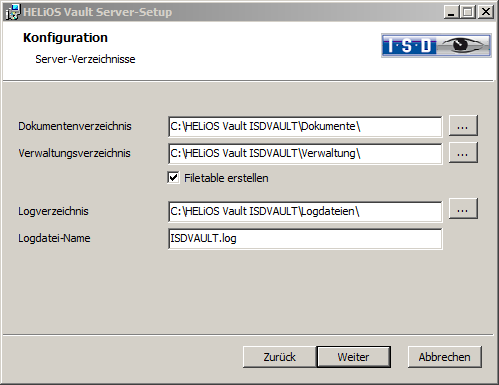The width and height of the screenshot is (499, 385).
Task: Close the HELiOS Vault Server-Setup dialog
Action: tap(486, 12)
